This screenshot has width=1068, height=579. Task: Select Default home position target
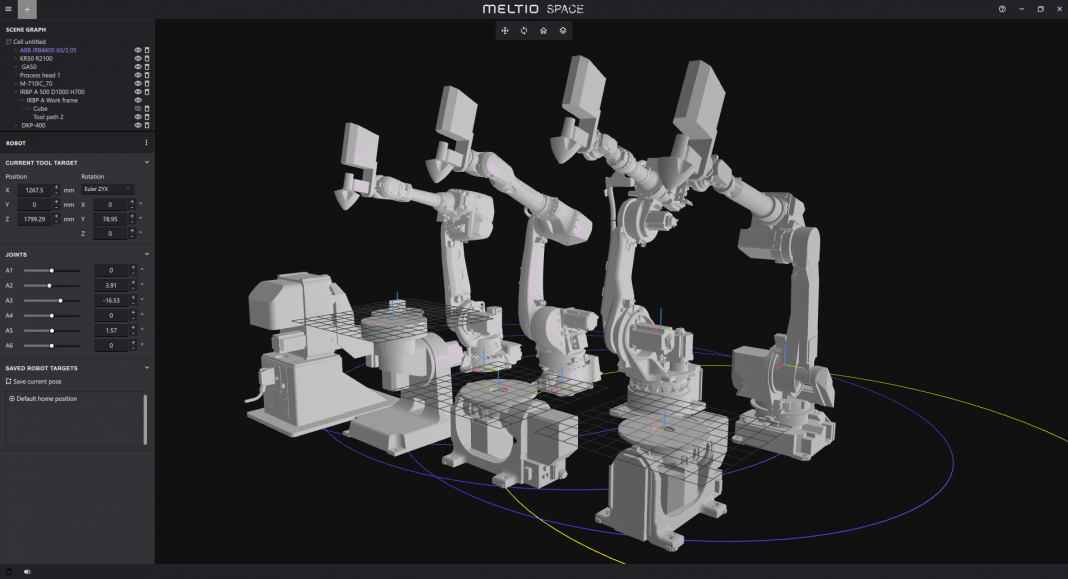click(43, 398)
